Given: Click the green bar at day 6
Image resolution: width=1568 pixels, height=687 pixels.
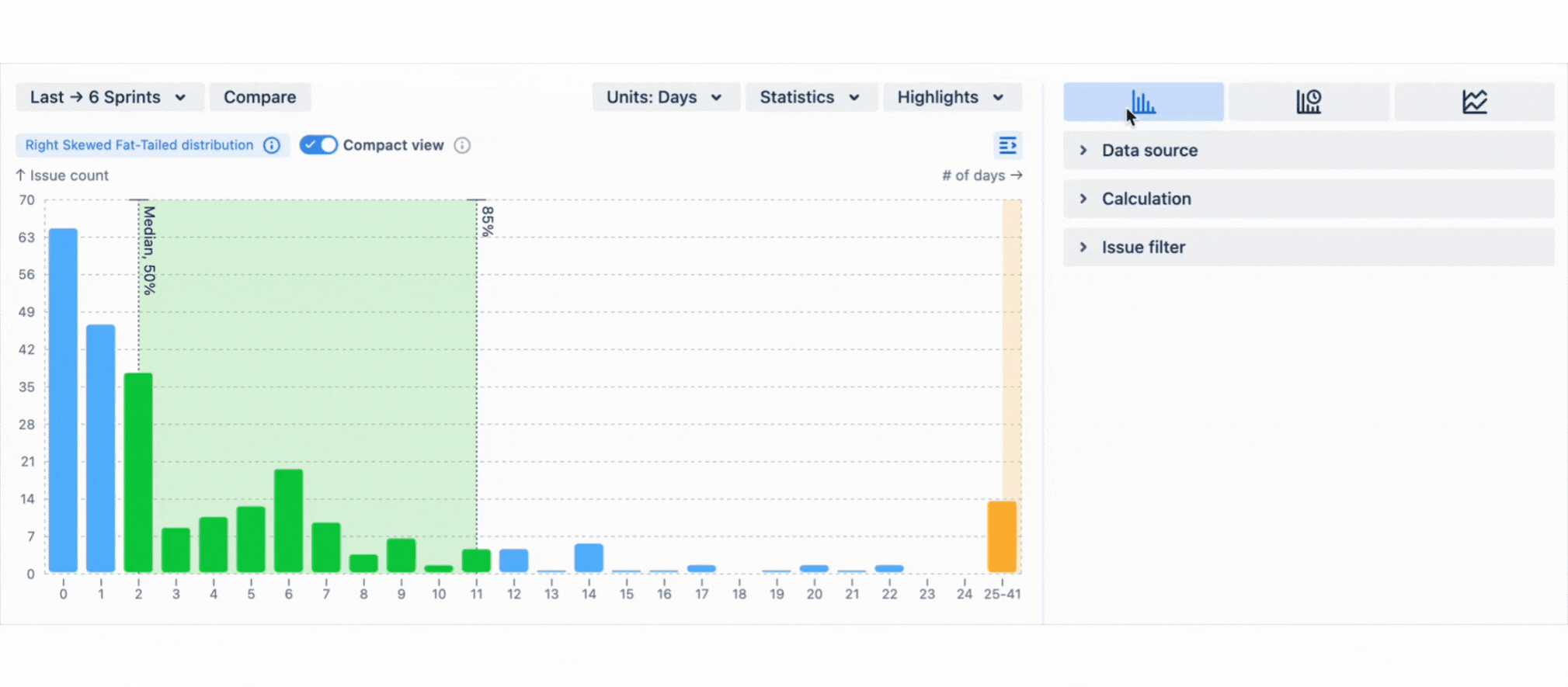Looking at the screenshot, I should coord(288,521).
